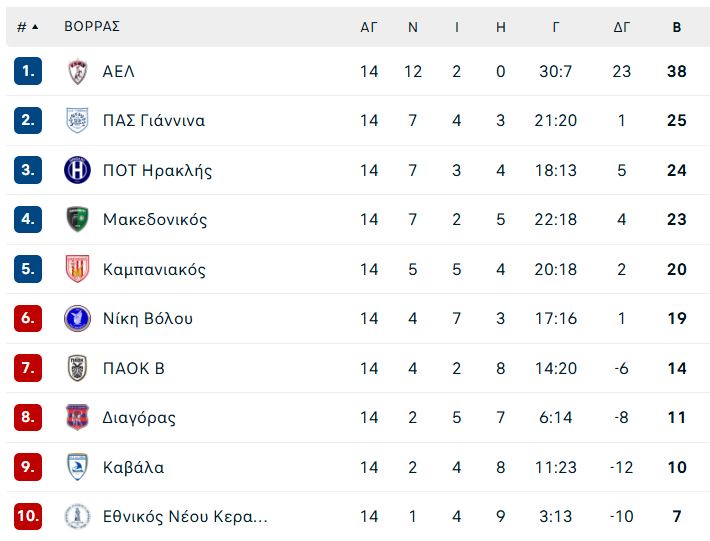Click the ΠΑΣ Γιάννινα team crest

coord(77,120)
